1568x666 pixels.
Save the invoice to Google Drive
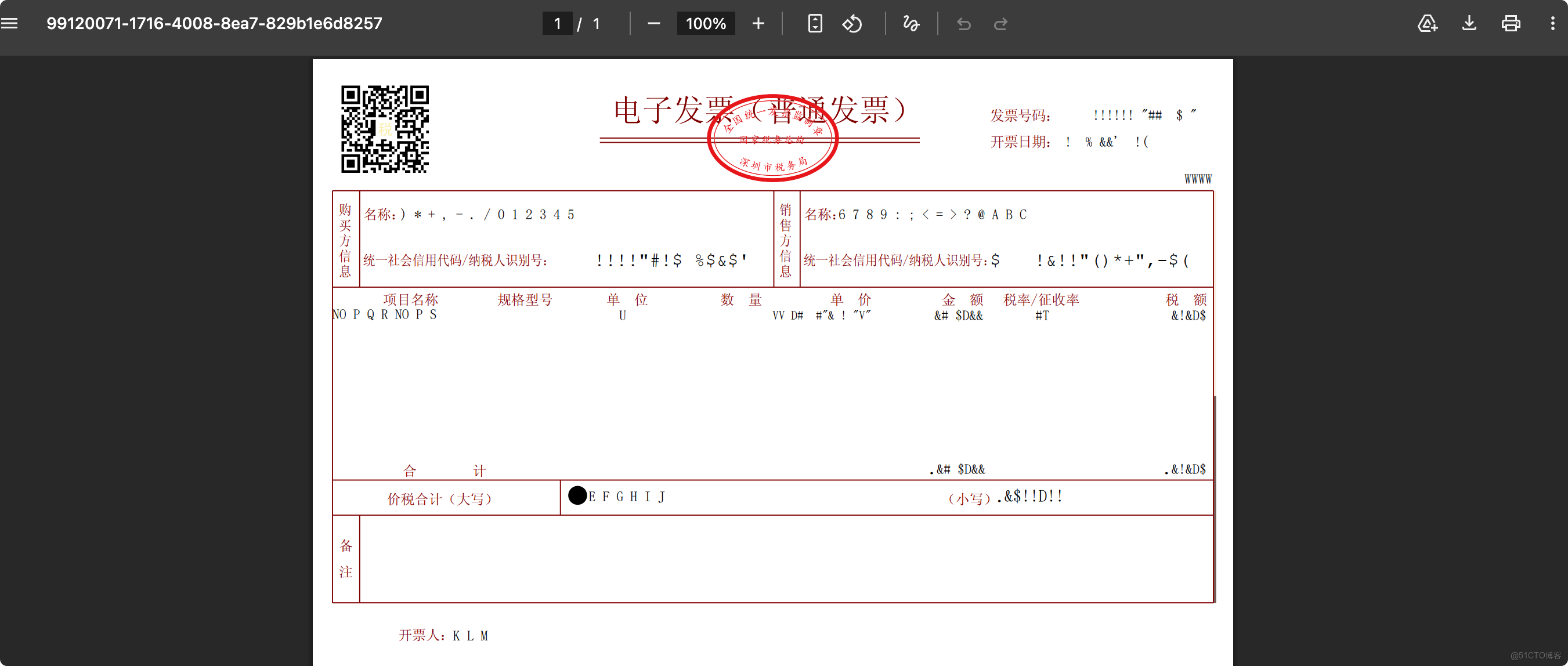[x=1427, y=23]
